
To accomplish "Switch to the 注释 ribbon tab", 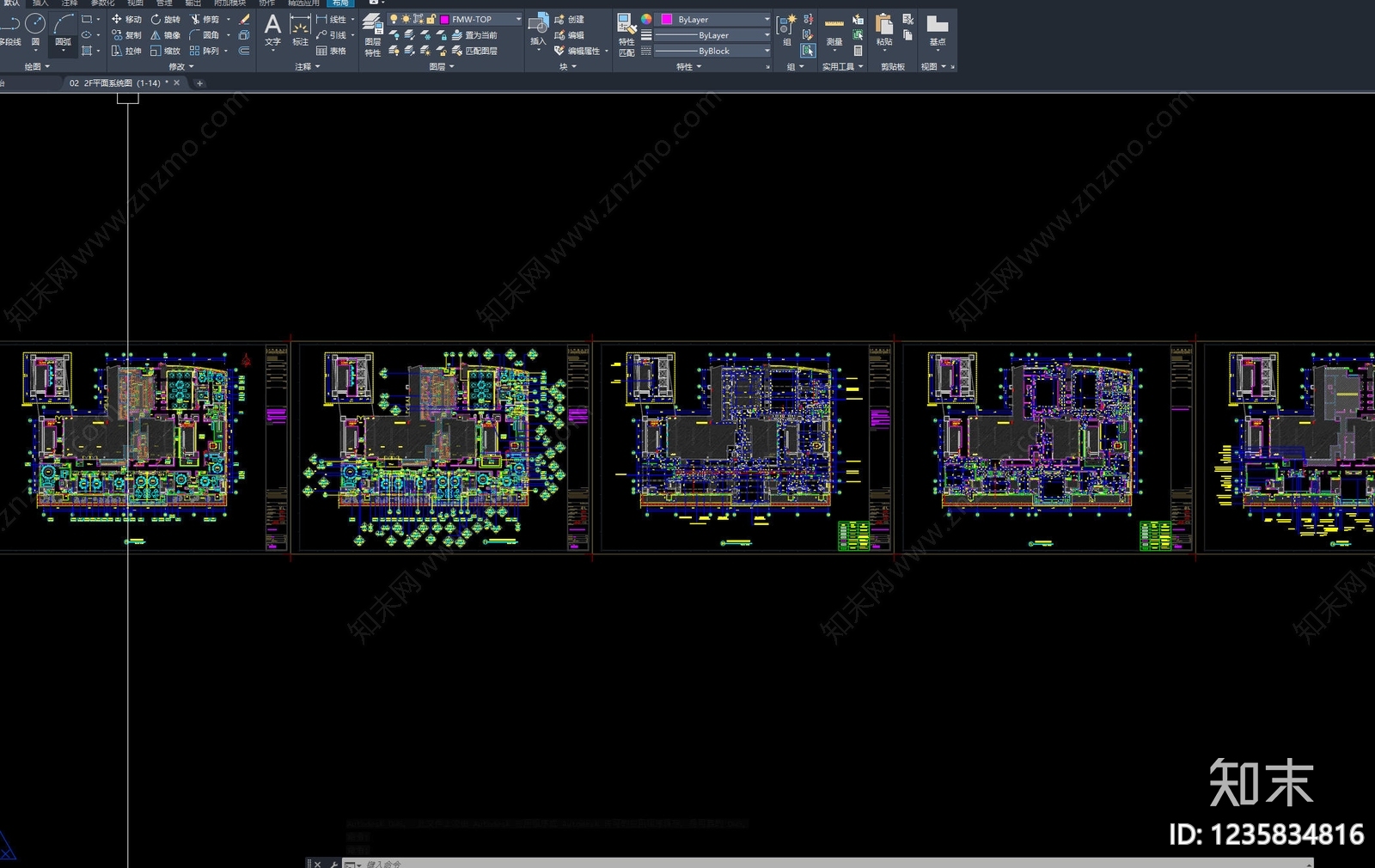I will point(70,3).
